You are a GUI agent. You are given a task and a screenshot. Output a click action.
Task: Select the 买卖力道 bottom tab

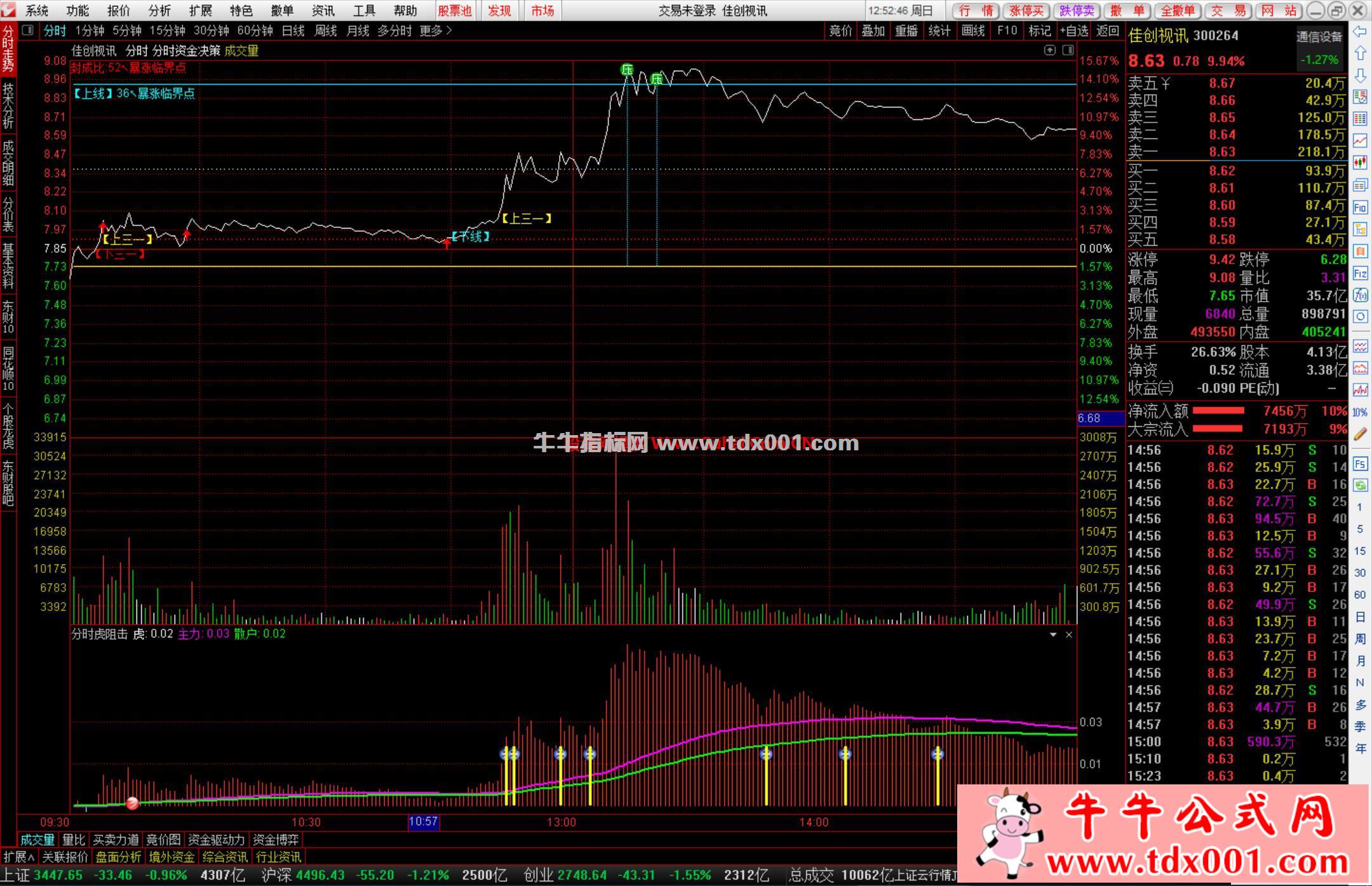pyautogui.click(x=116, y=840)
